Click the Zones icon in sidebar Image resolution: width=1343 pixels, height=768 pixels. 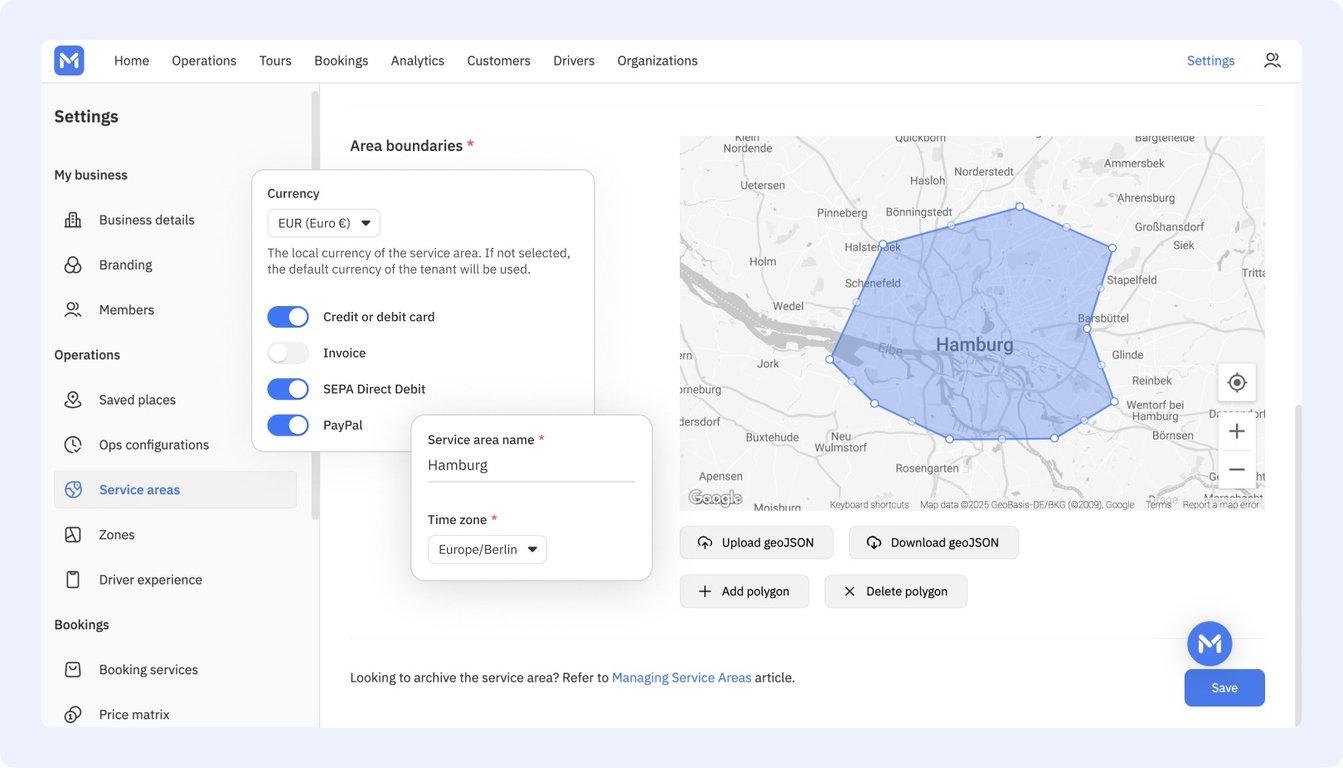point(73,535)
